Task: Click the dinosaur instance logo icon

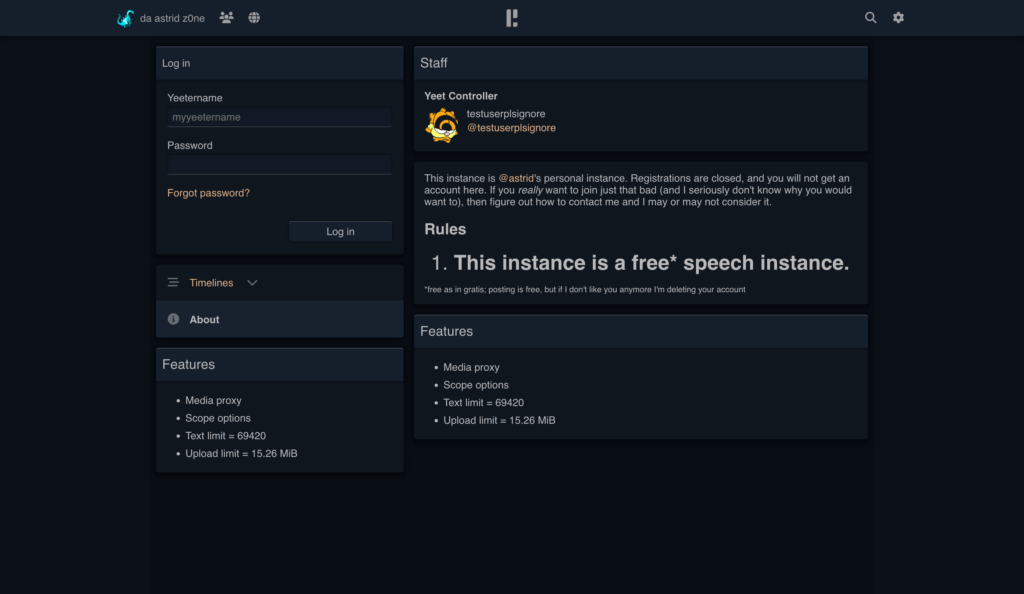Action: coord(125,18)
